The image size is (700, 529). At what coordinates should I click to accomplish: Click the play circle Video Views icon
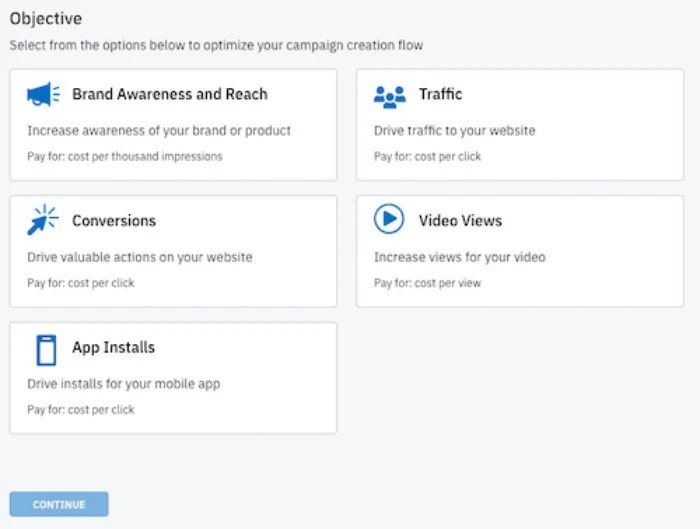(389, 219)
